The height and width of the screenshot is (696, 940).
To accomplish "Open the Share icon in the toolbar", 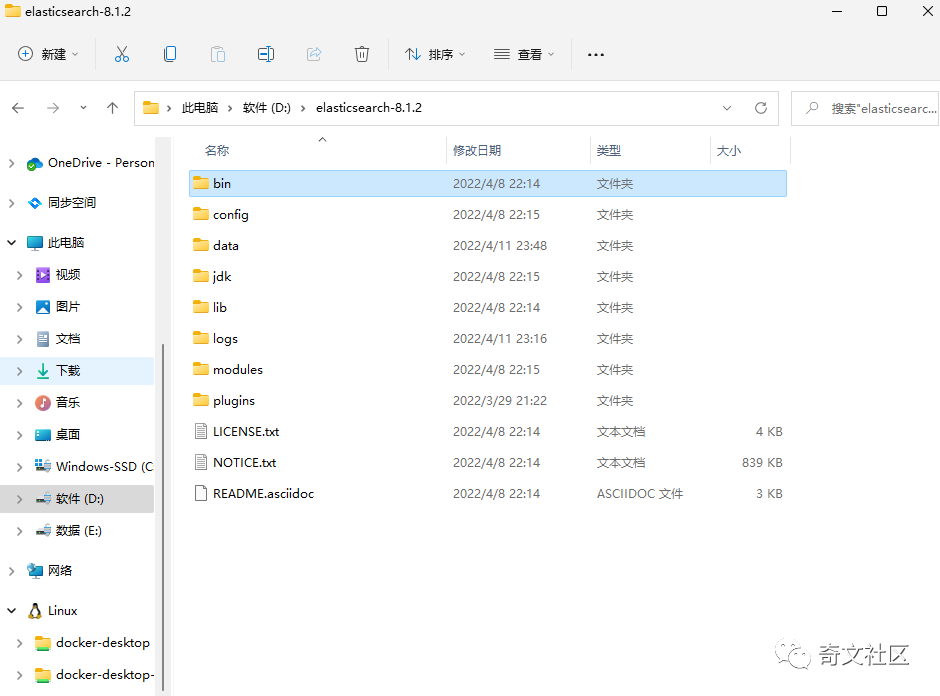I will [x=314, y=54].
